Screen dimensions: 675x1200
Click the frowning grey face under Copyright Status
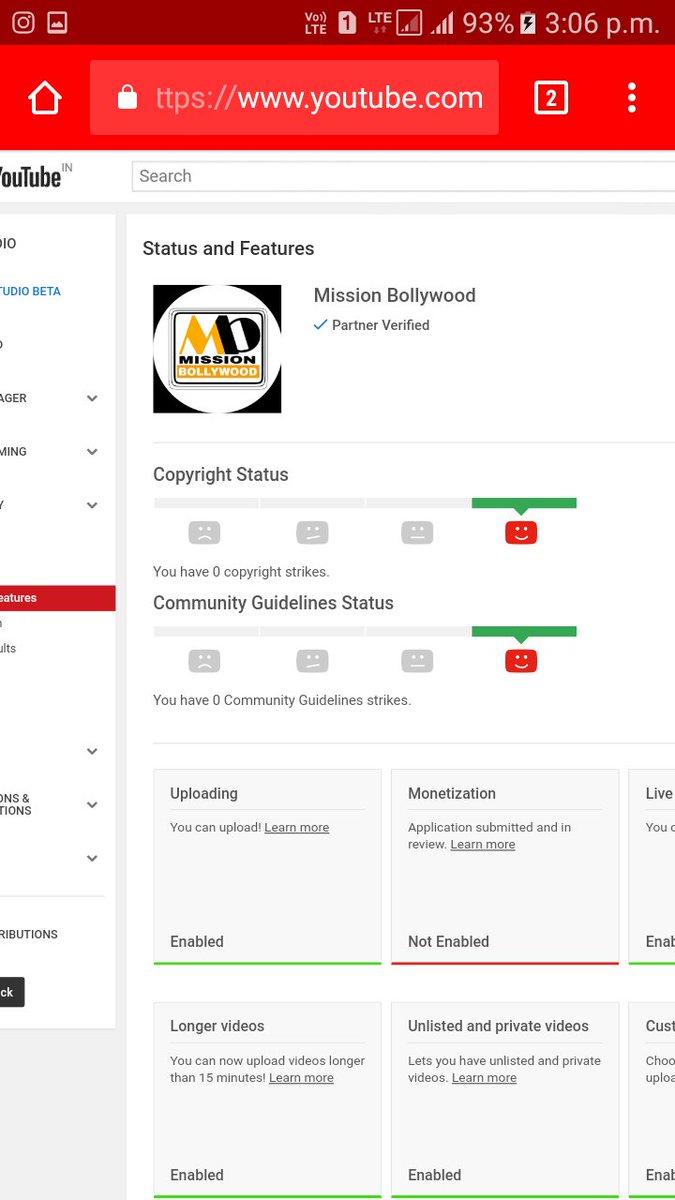tap(204, 532)
